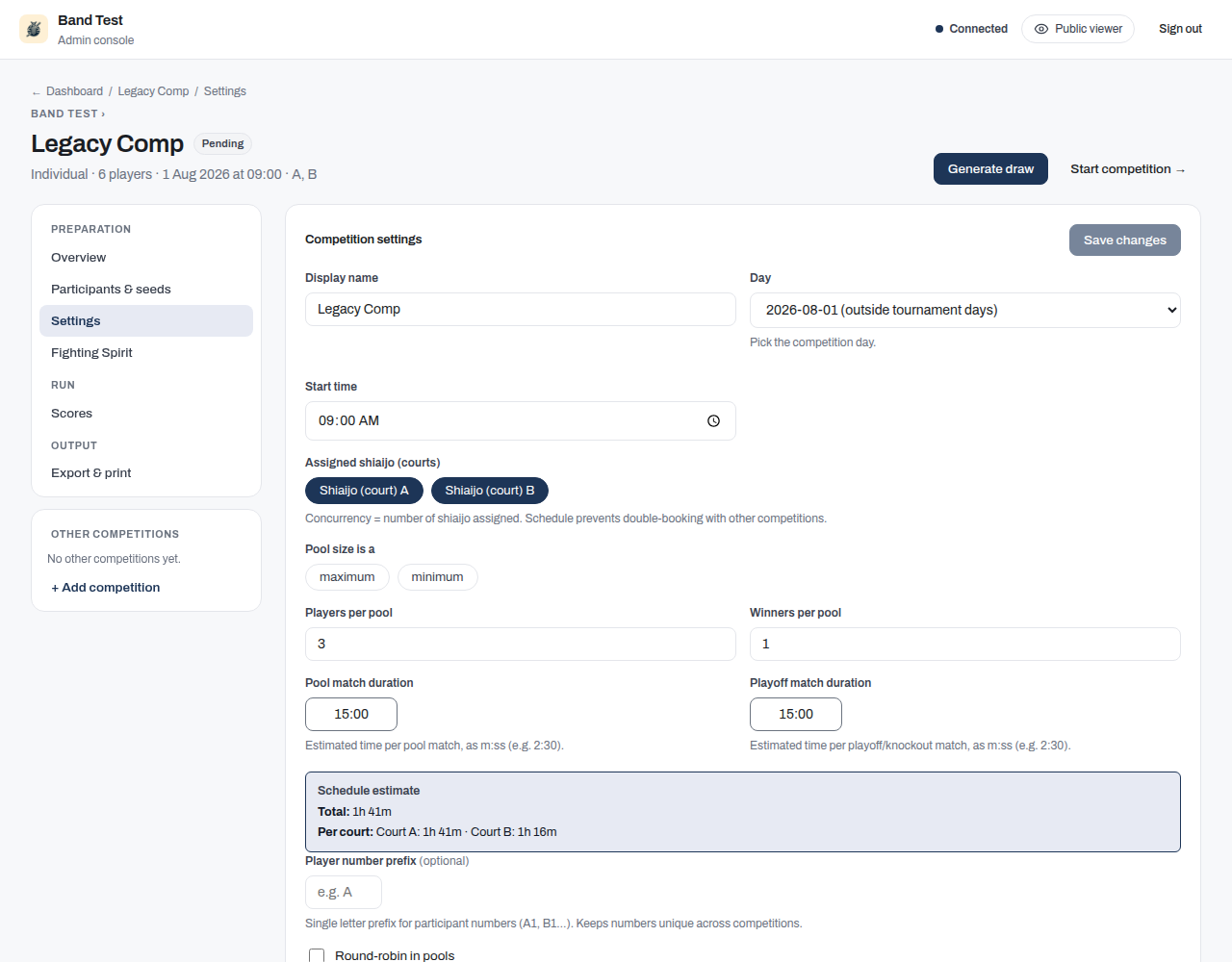Click the Band Test logo icon
1232x962 pixels.
(34, 29)
